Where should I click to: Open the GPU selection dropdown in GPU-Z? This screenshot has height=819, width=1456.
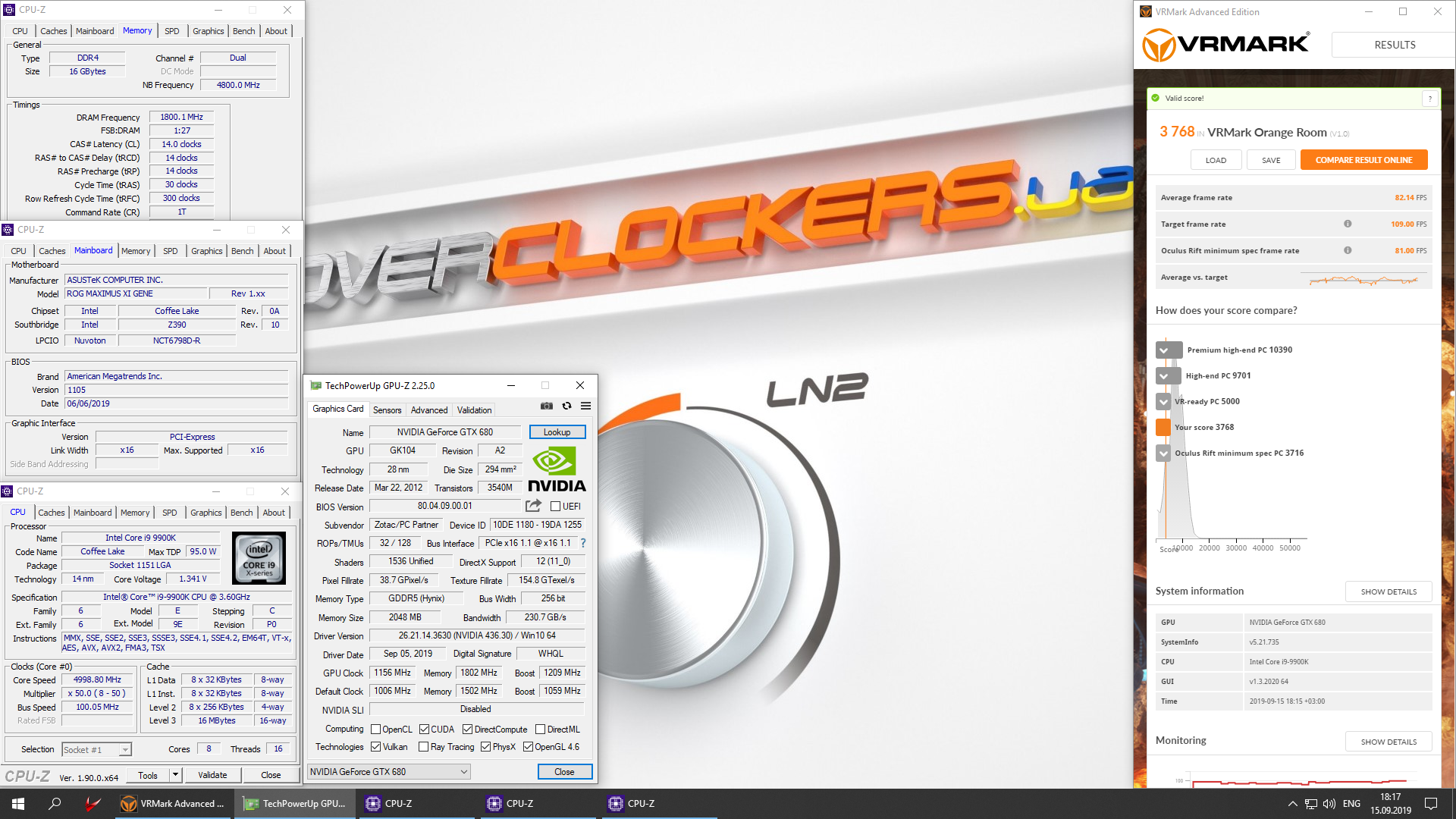(x=389, y=772)
